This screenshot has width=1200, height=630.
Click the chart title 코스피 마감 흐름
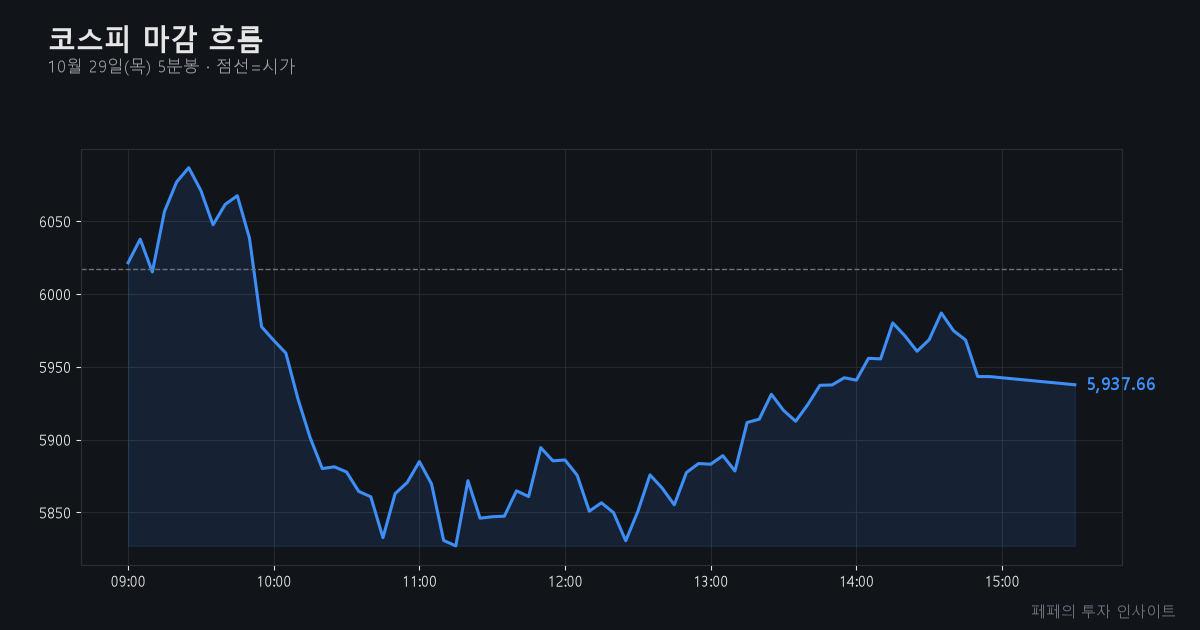point(155,38)
